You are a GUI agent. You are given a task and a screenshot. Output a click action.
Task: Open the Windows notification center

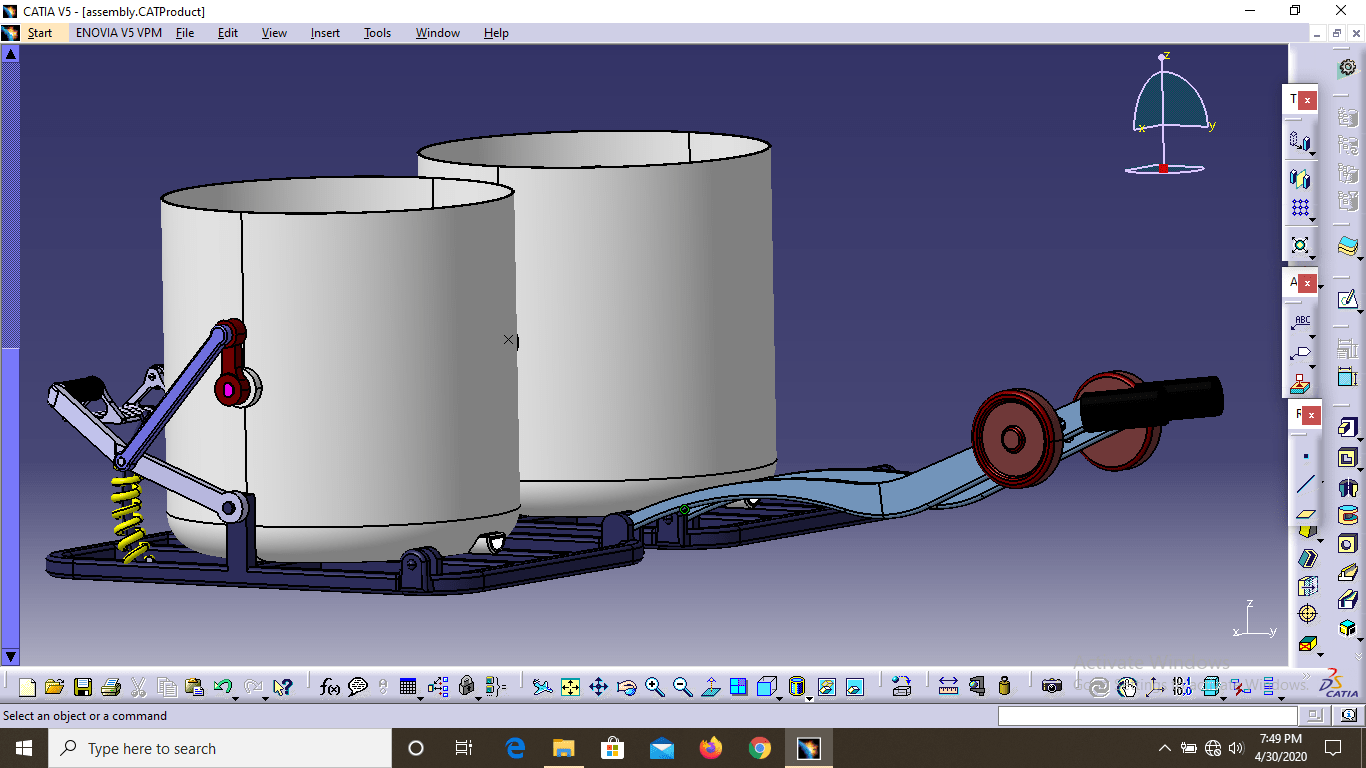tap(1332, 748)
